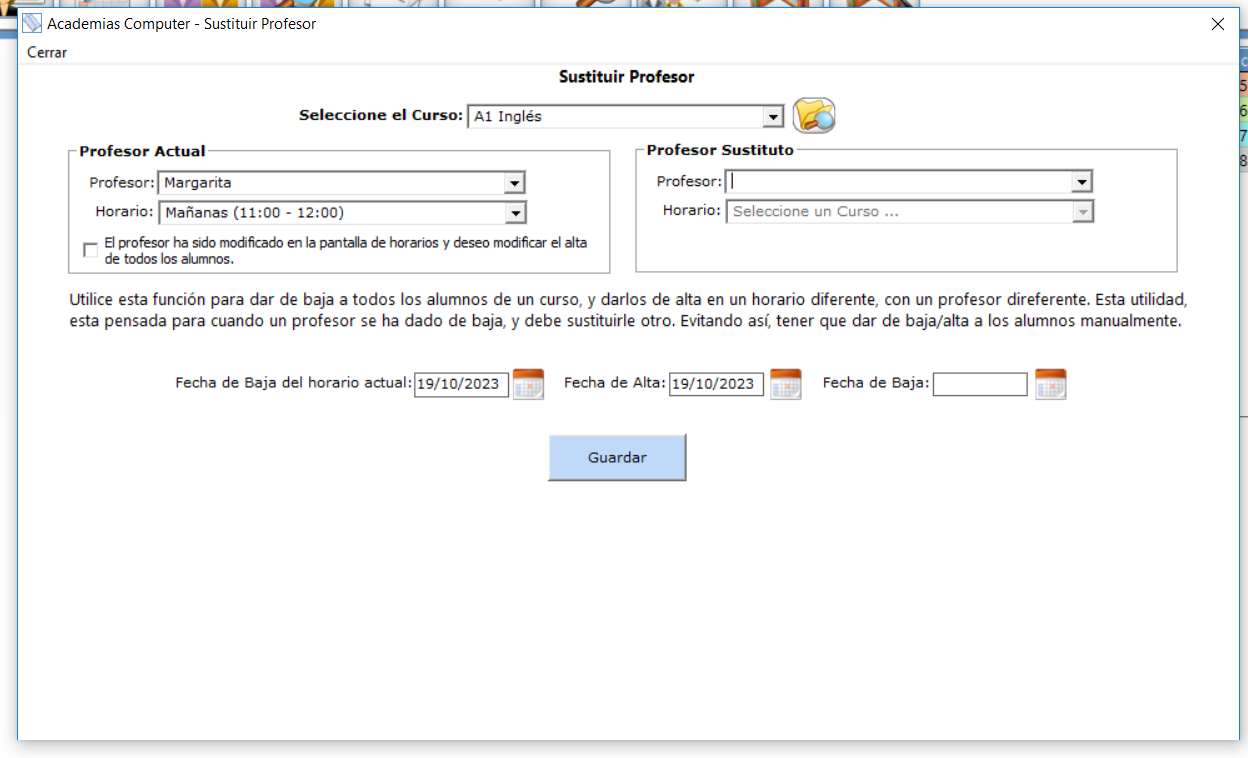Open calendar for Fecha de Baja del horario actual
Image resolution: width=1248 pixels, height=758 pixels.
[528, 384]
